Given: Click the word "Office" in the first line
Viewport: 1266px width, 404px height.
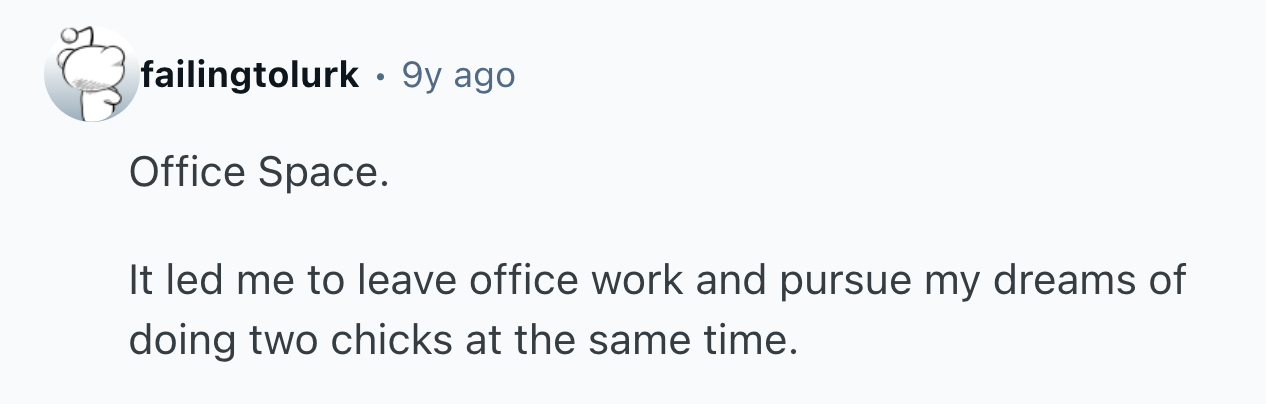Looking at the screenshot, I should 187,174.
